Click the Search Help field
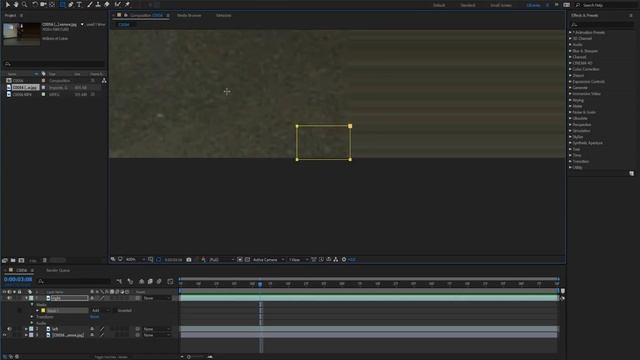The width and height of the screenshot is (640, 360). tap(606, 5)
